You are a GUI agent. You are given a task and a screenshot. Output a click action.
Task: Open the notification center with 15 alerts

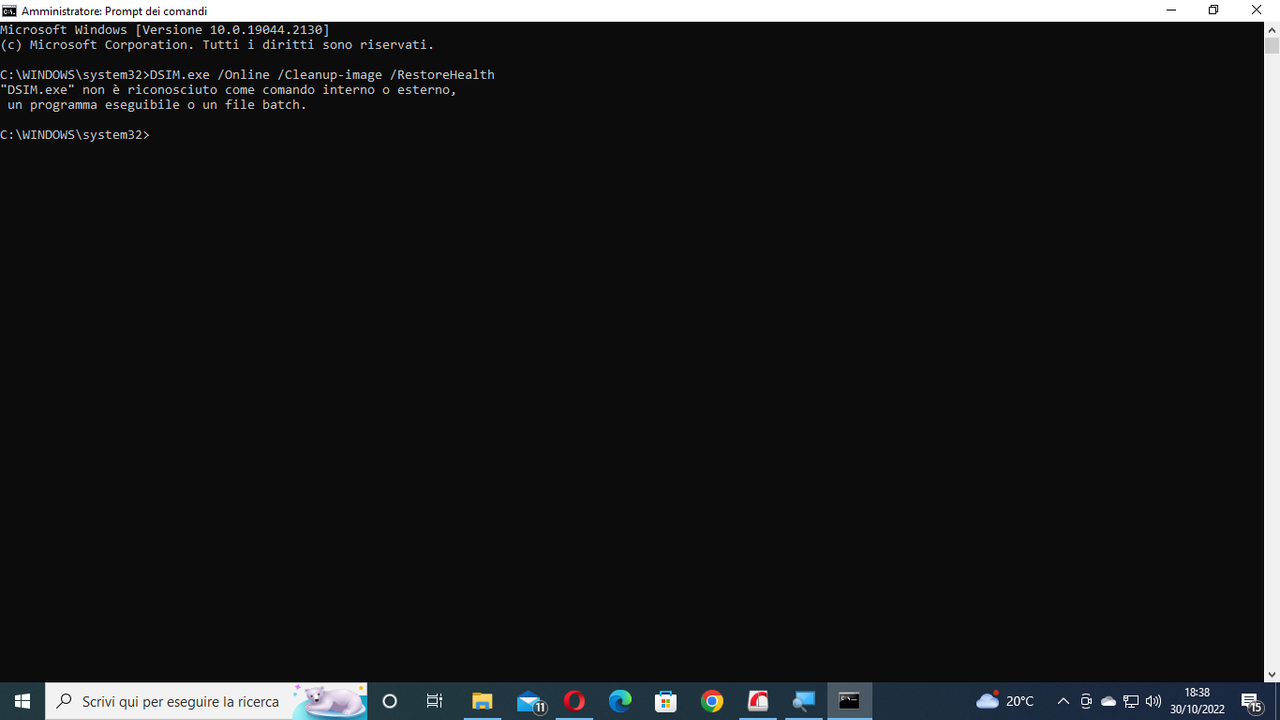click(x=1252, y=701)
